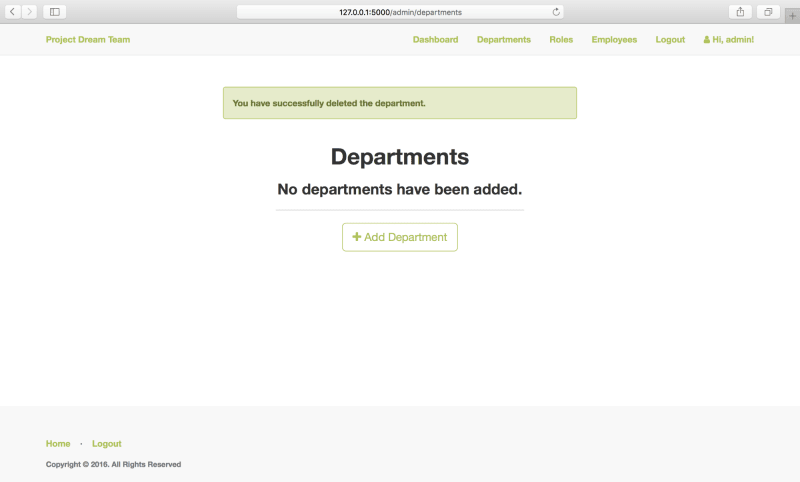Open the Dashboard nav item
The image size is (800, 482).
click(x=435, y=39)
